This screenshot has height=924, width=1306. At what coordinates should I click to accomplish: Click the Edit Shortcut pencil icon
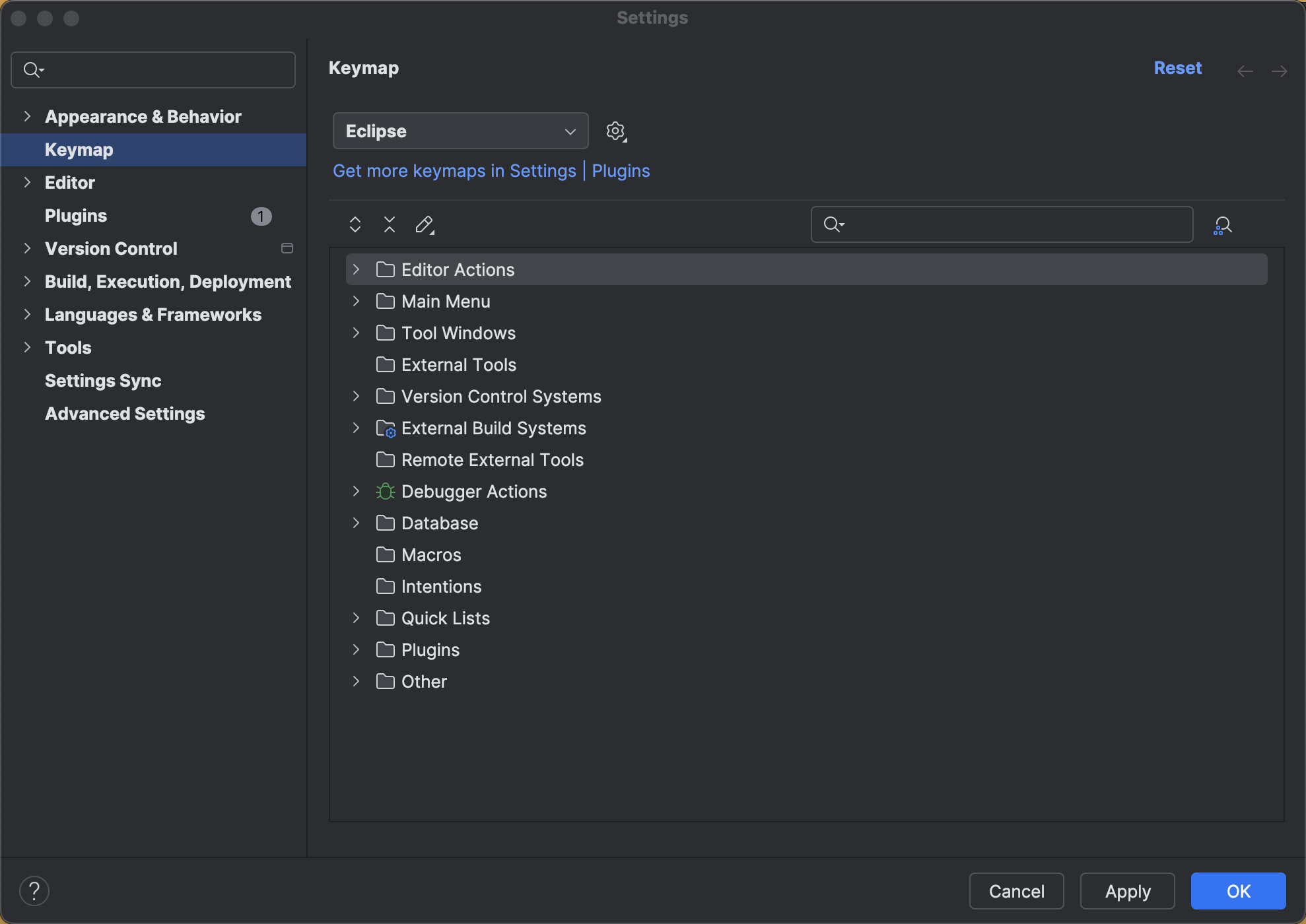[425, 225]
